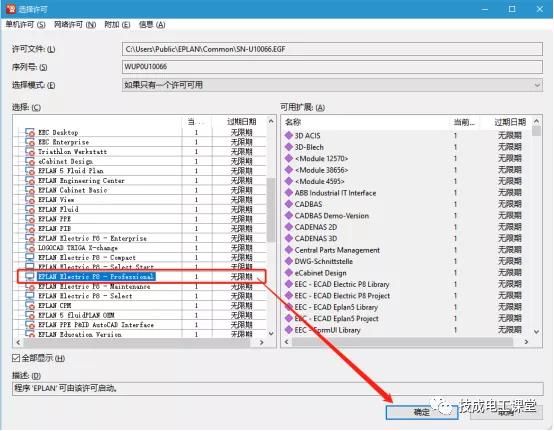Open the 信息 (A) menu

tap(152, 25)
